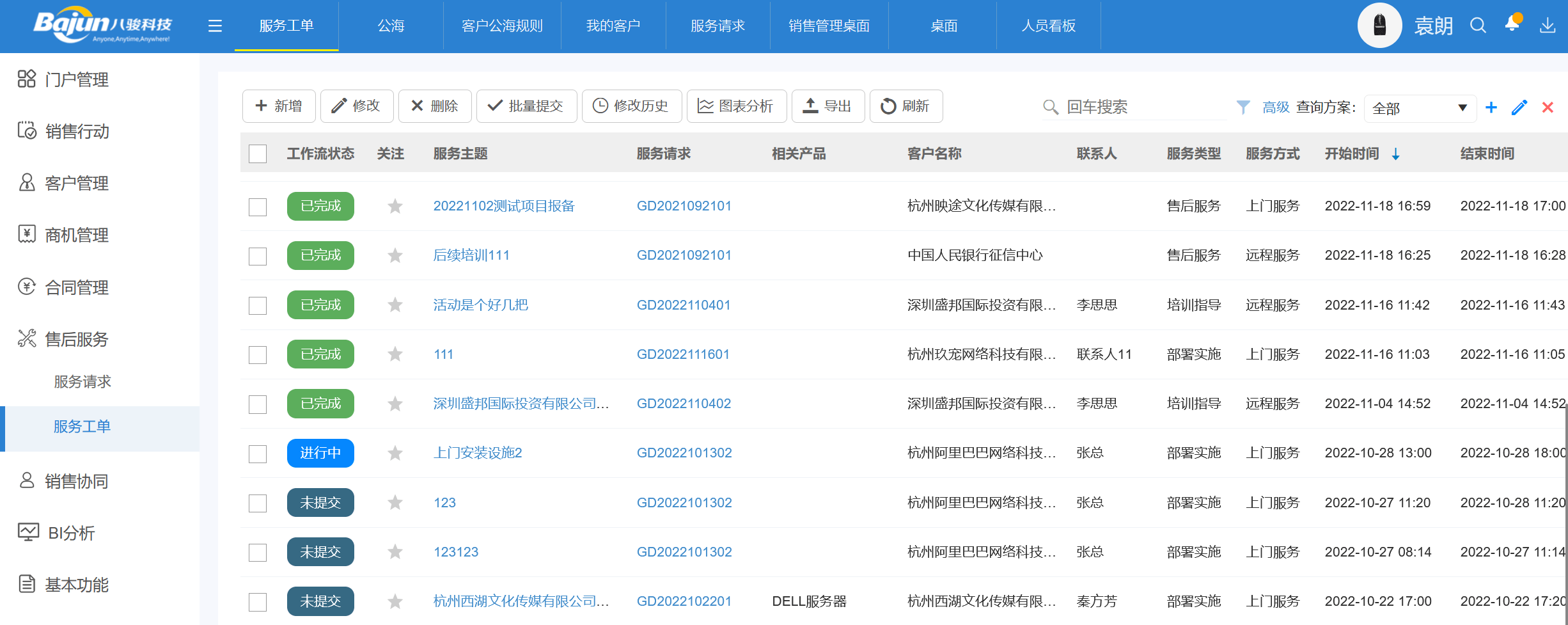
Task: Collapse the sidebar with the hamburger icon
Action: [214, 26]
